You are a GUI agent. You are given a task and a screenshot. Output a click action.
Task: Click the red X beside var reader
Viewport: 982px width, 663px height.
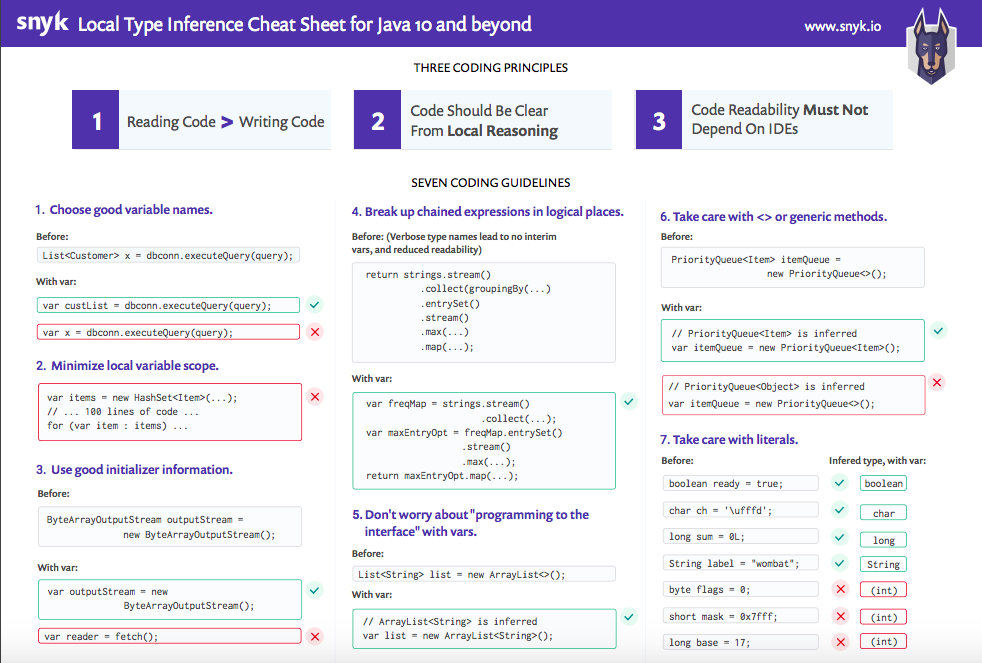click(315, 636)
